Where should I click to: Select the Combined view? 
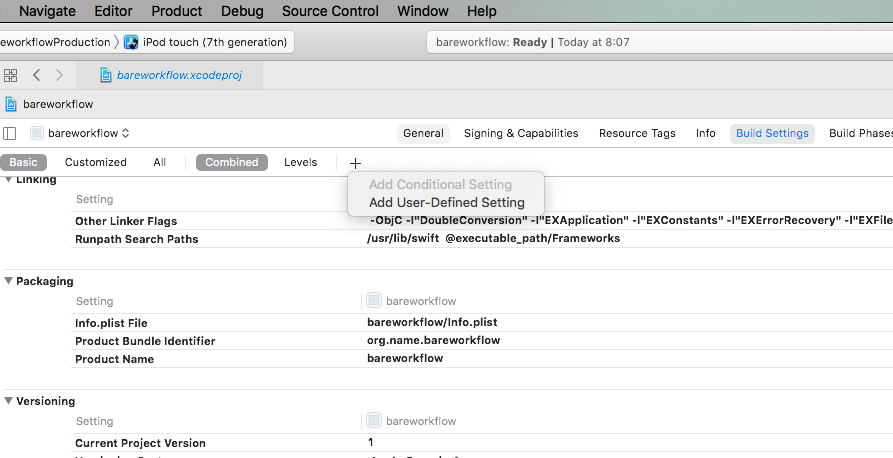[x=232, y=162]
